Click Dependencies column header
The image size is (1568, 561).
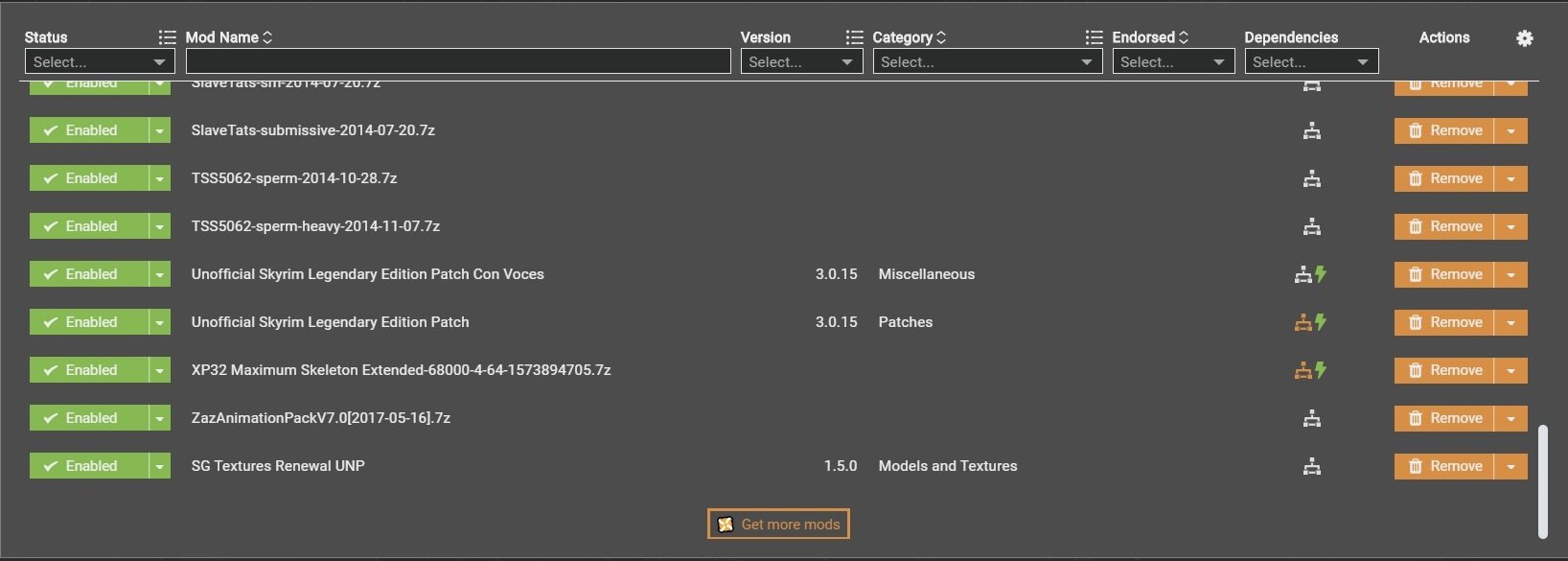[1291, 37]
